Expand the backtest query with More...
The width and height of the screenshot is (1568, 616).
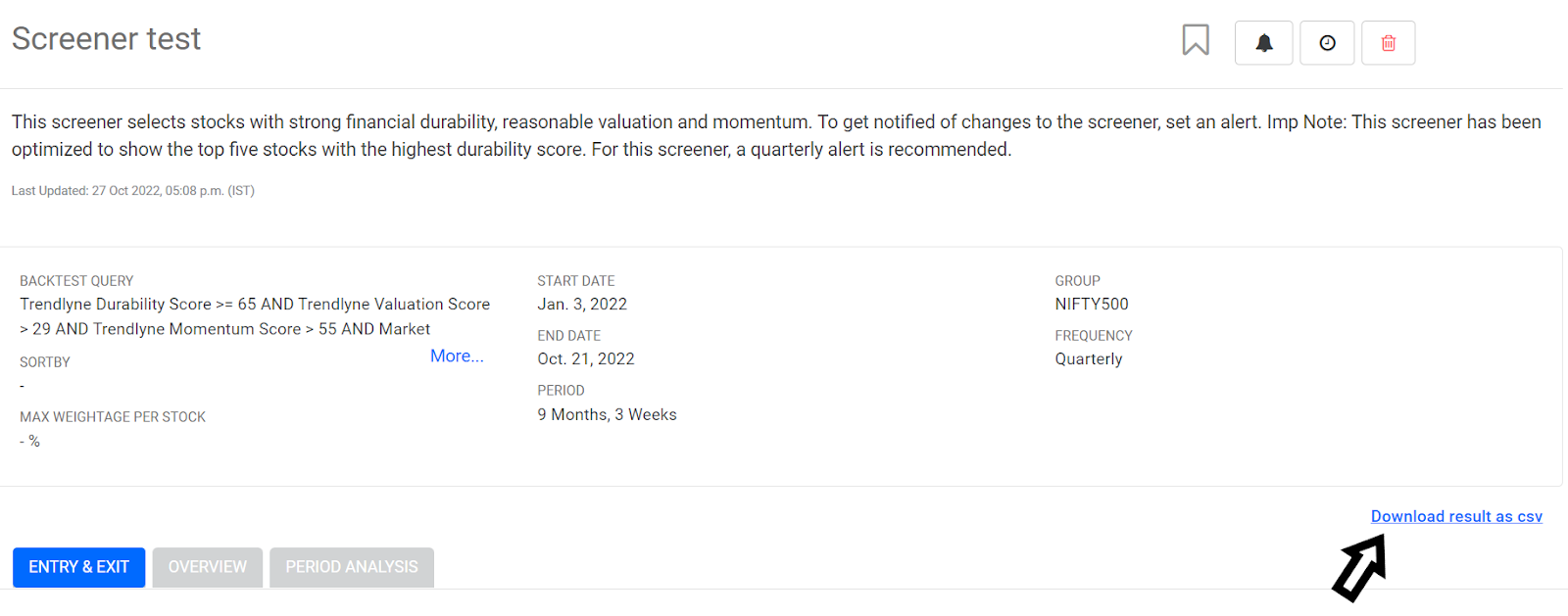[457, 355]
